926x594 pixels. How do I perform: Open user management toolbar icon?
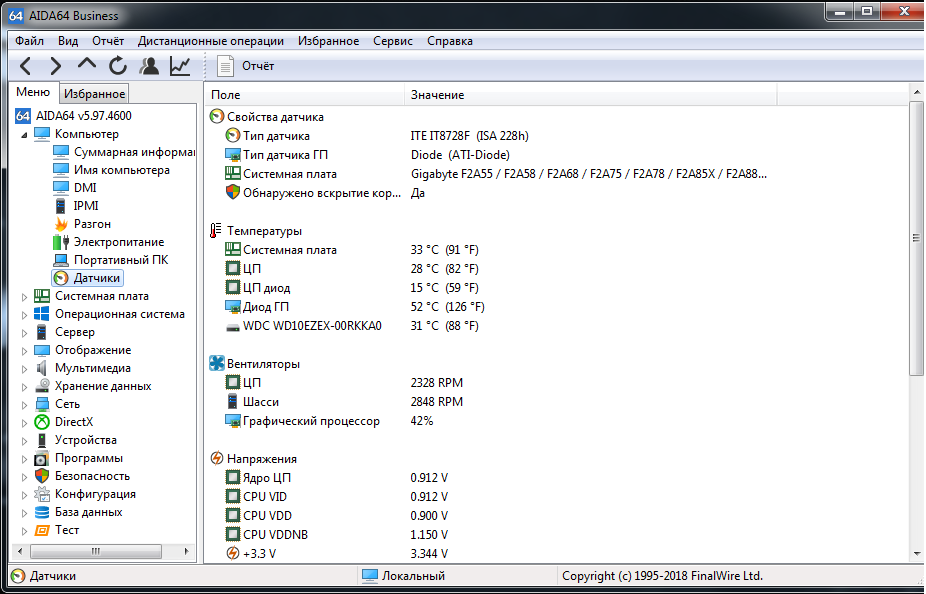pyautogui.click(x=149, y=66)
